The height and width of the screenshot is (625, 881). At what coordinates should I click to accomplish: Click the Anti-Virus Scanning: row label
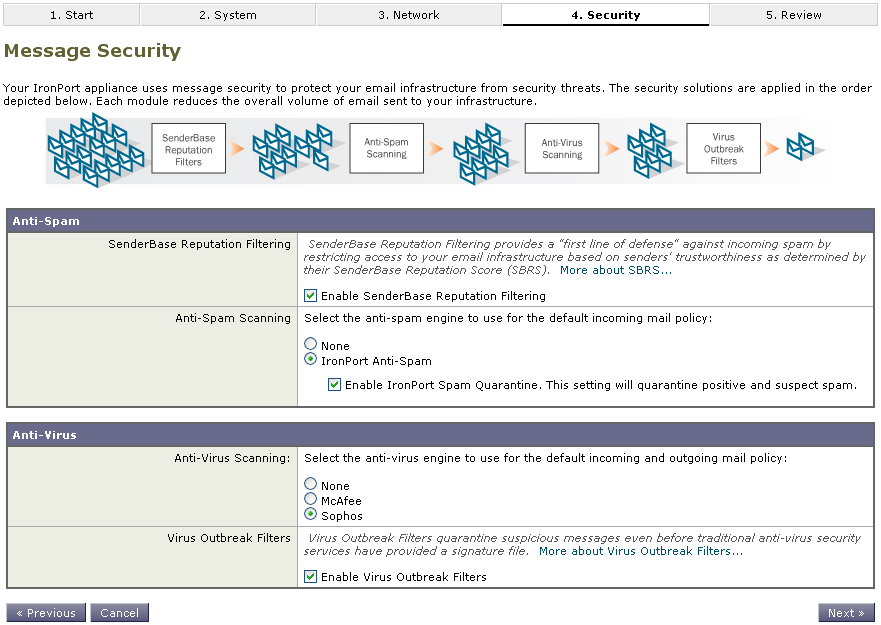pos(232,458)
